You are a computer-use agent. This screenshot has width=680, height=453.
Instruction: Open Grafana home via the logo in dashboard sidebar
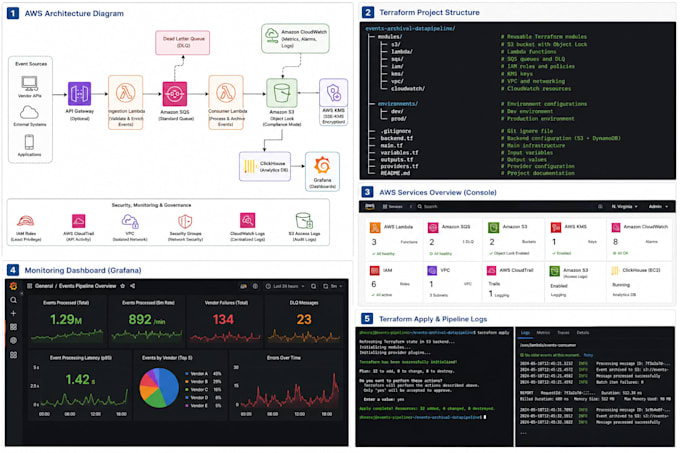click(13, 286)
